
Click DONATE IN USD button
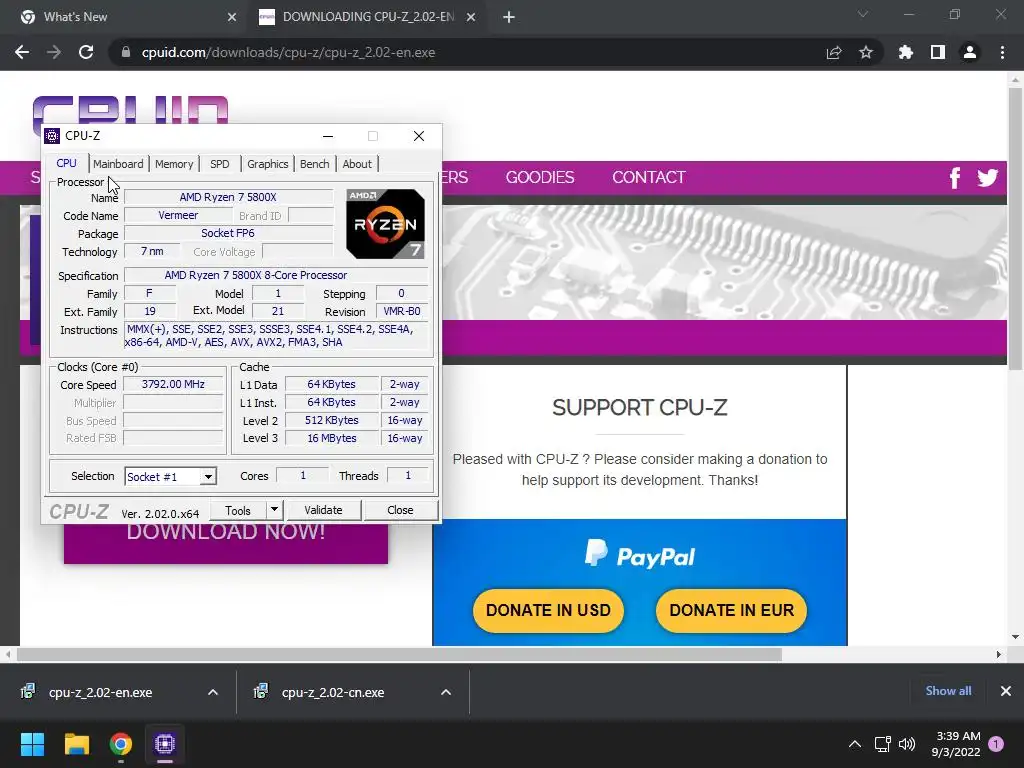point(548,610)
